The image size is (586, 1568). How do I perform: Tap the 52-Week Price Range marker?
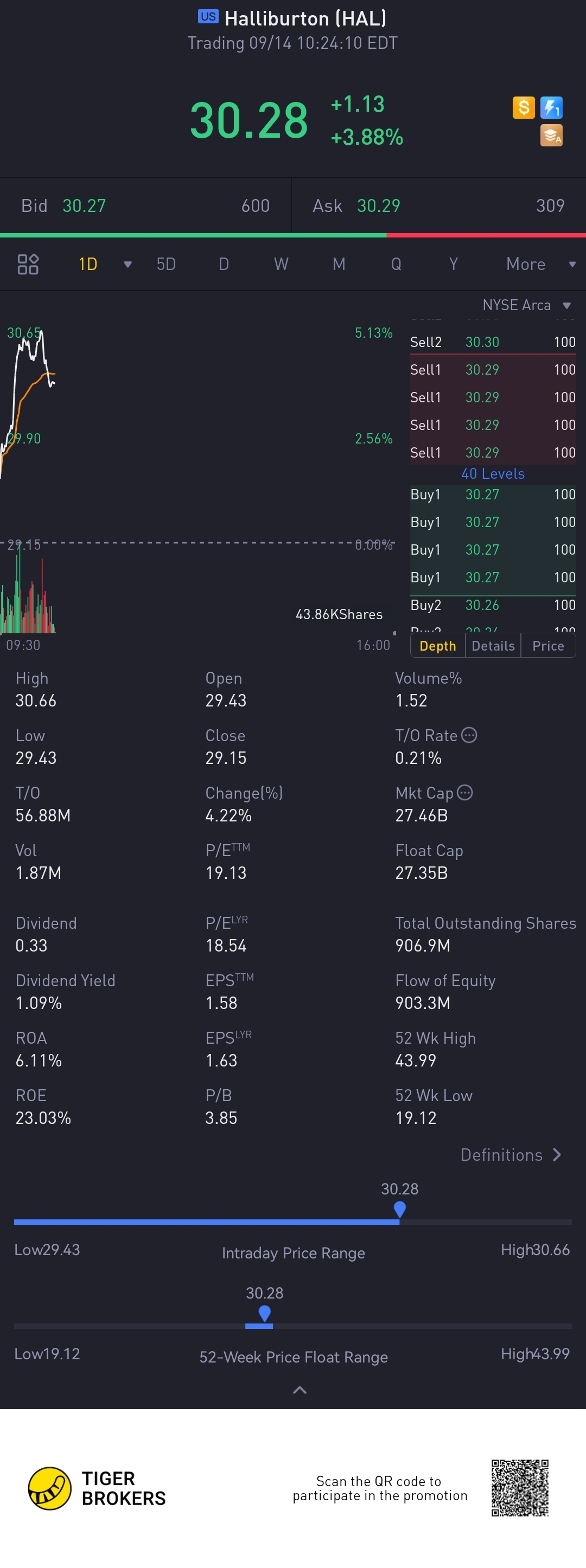coord(264,1313)
